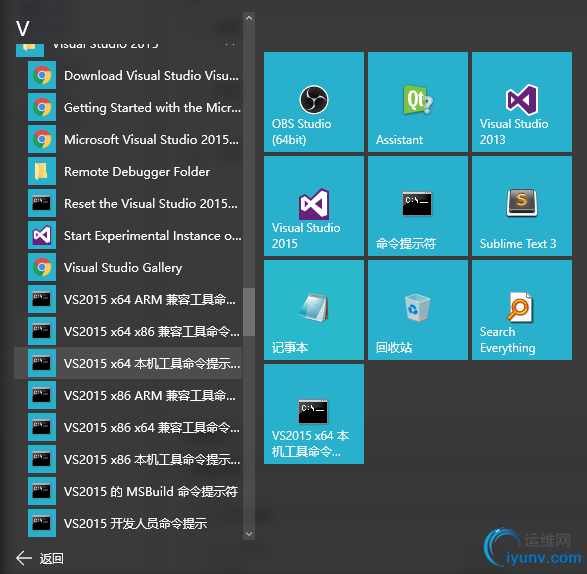
Task: Click Visual Studio icon for Start Experimental Instance
Action: [42, 236]
